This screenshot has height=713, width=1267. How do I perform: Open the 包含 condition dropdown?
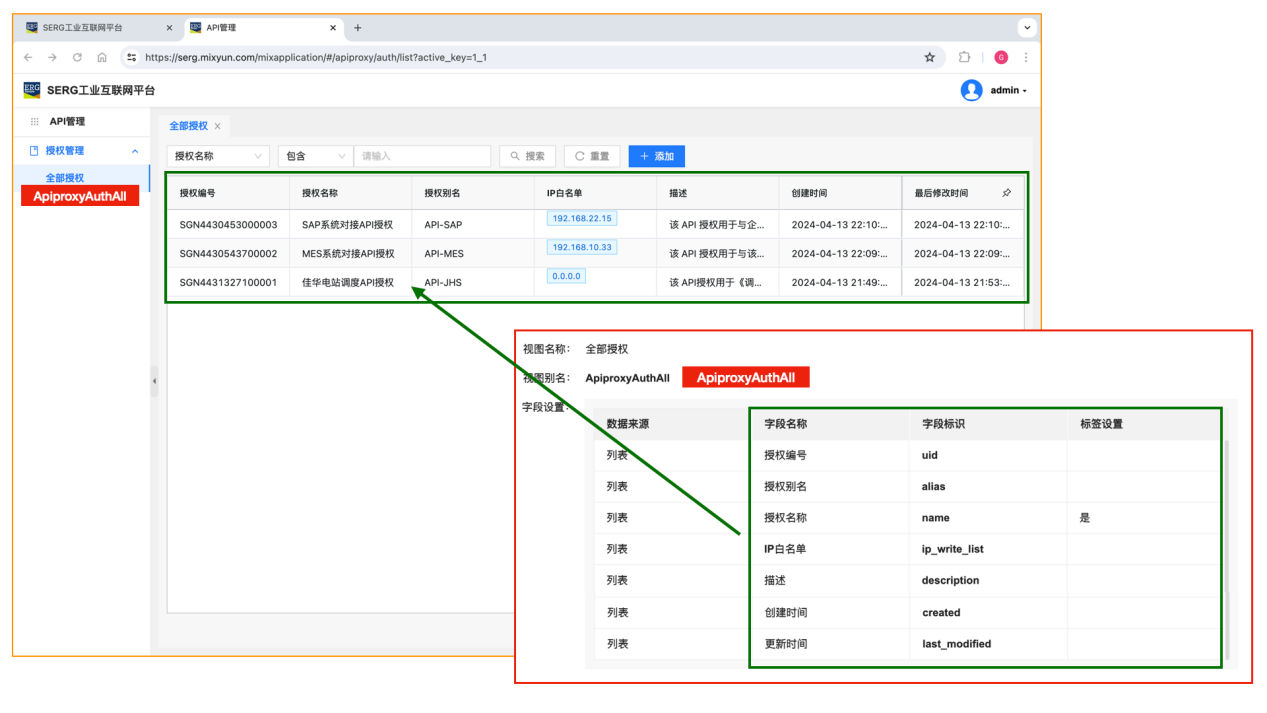tap(315, 156)
